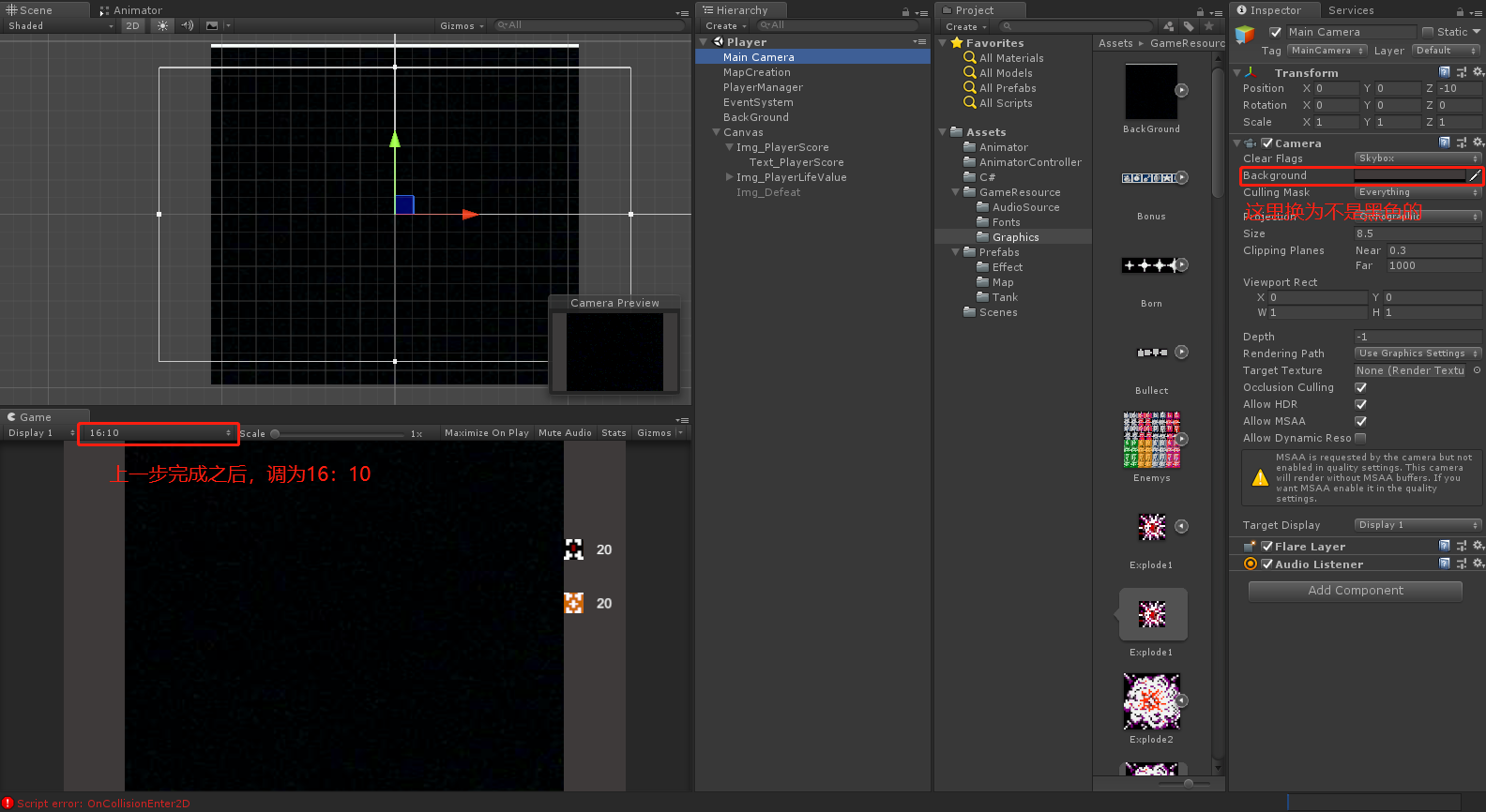Click Target Texture object picker circle
Screen dimensions: 1486x812
coord(1477,370)
